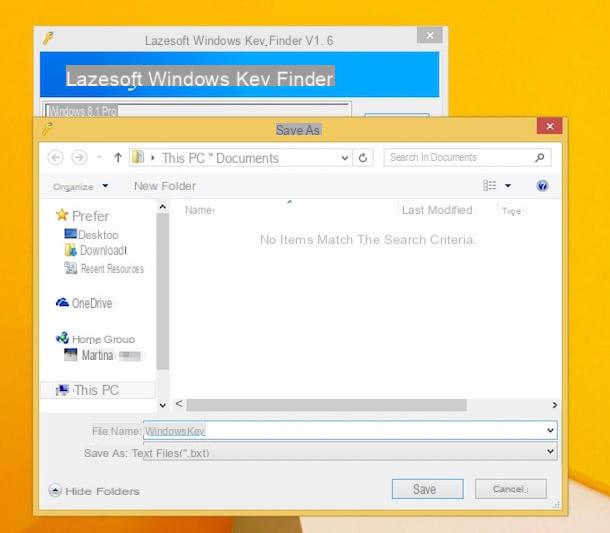Open the Organize menu
The width and height of the screenshot is (610, 533).
click(x=81, y=187)
